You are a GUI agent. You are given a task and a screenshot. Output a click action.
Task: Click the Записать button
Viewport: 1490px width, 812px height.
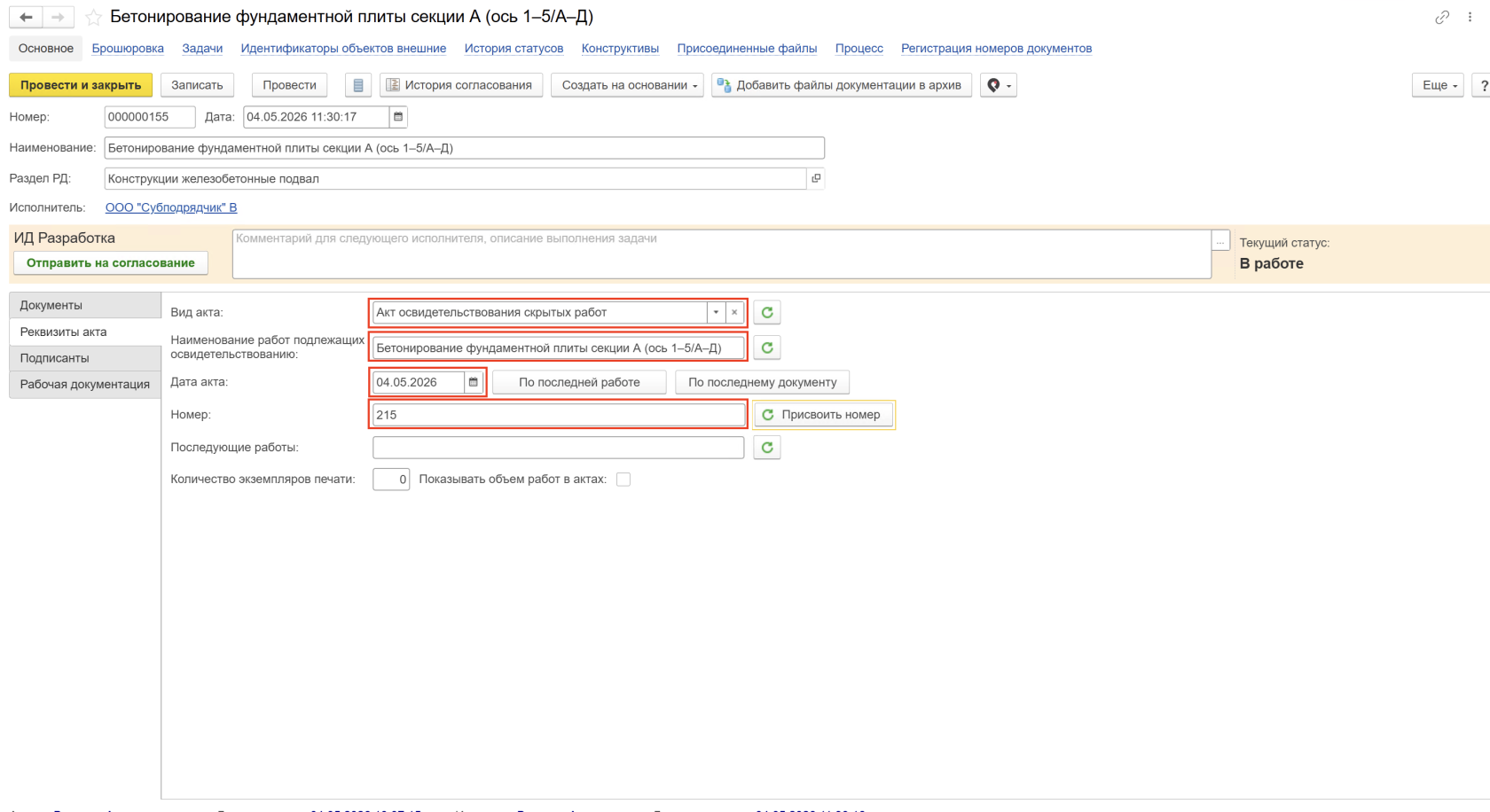tap(197, 85)
